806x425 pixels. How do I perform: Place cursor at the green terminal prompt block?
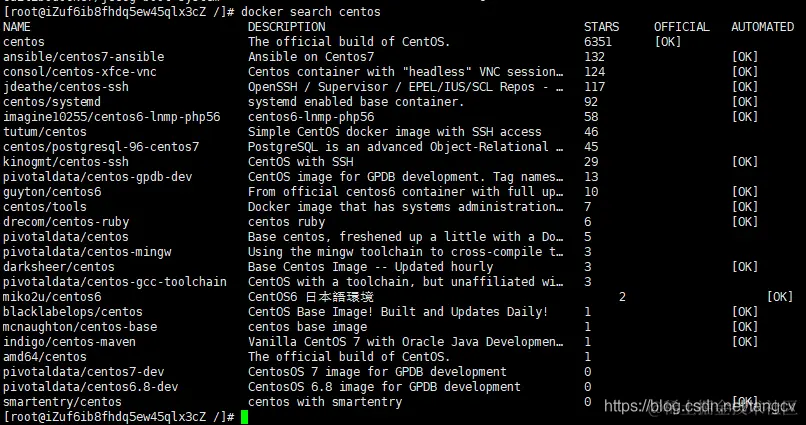click(x=244, y=417)
